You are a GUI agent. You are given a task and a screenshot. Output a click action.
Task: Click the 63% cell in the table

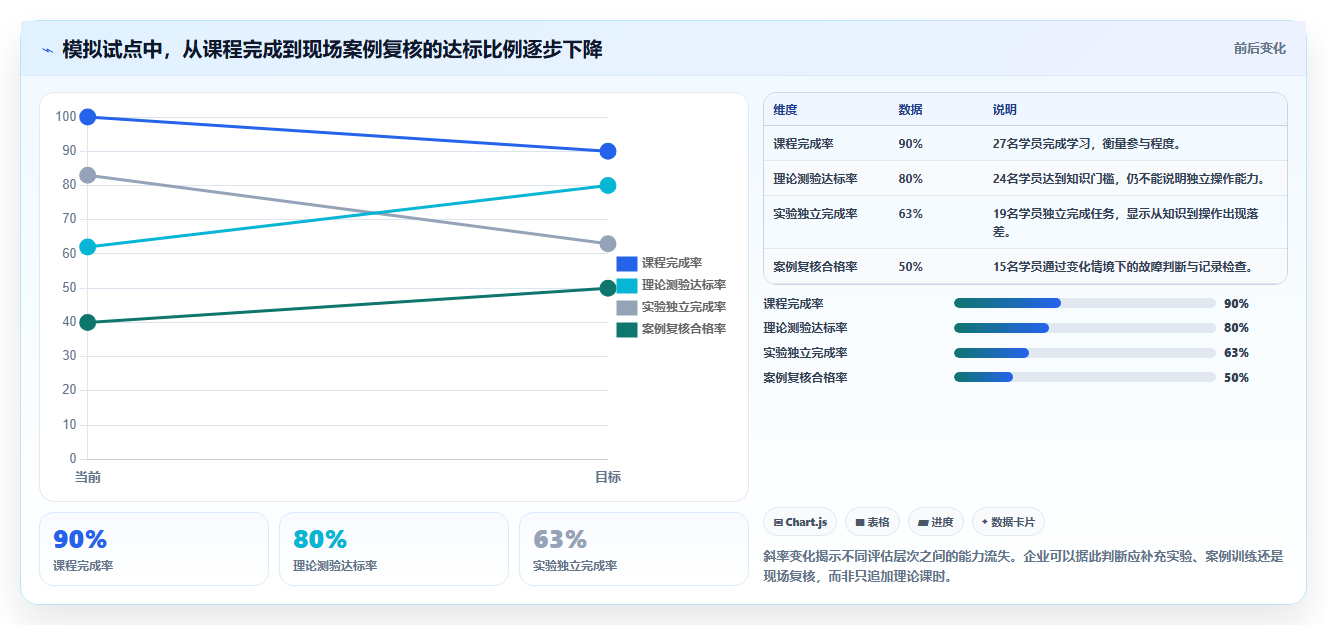coord(910,214)
